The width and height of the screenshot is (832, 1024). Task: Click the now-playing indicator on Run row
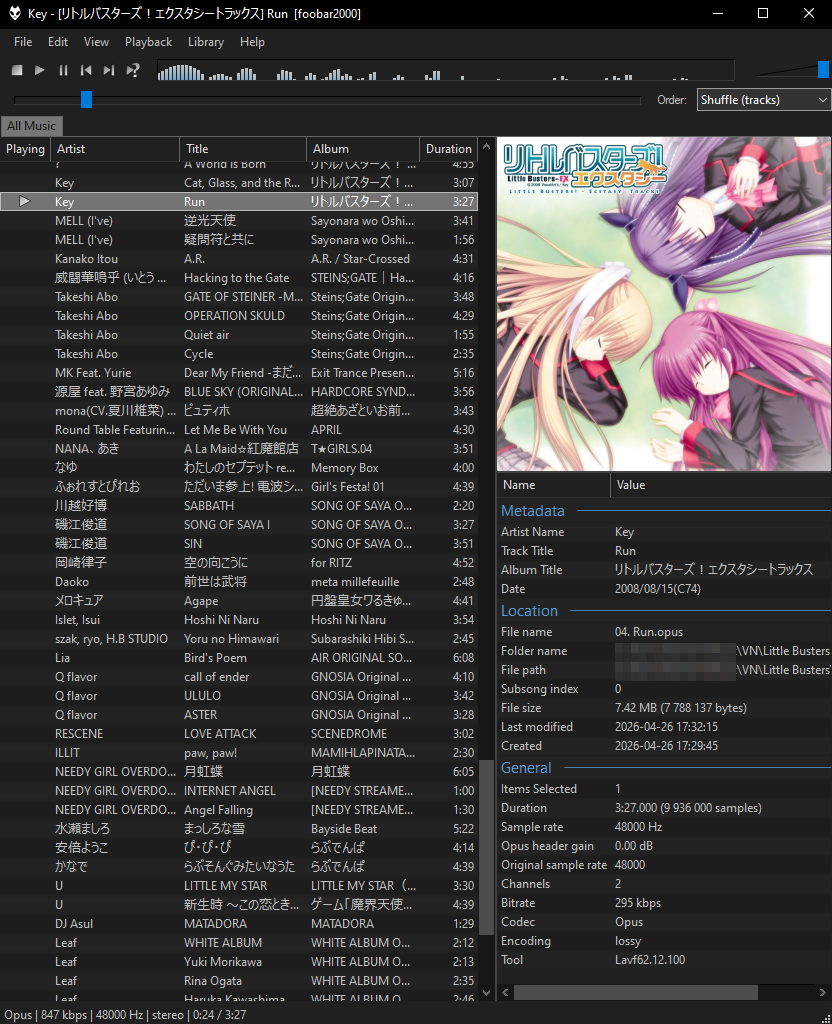(25, 201)
